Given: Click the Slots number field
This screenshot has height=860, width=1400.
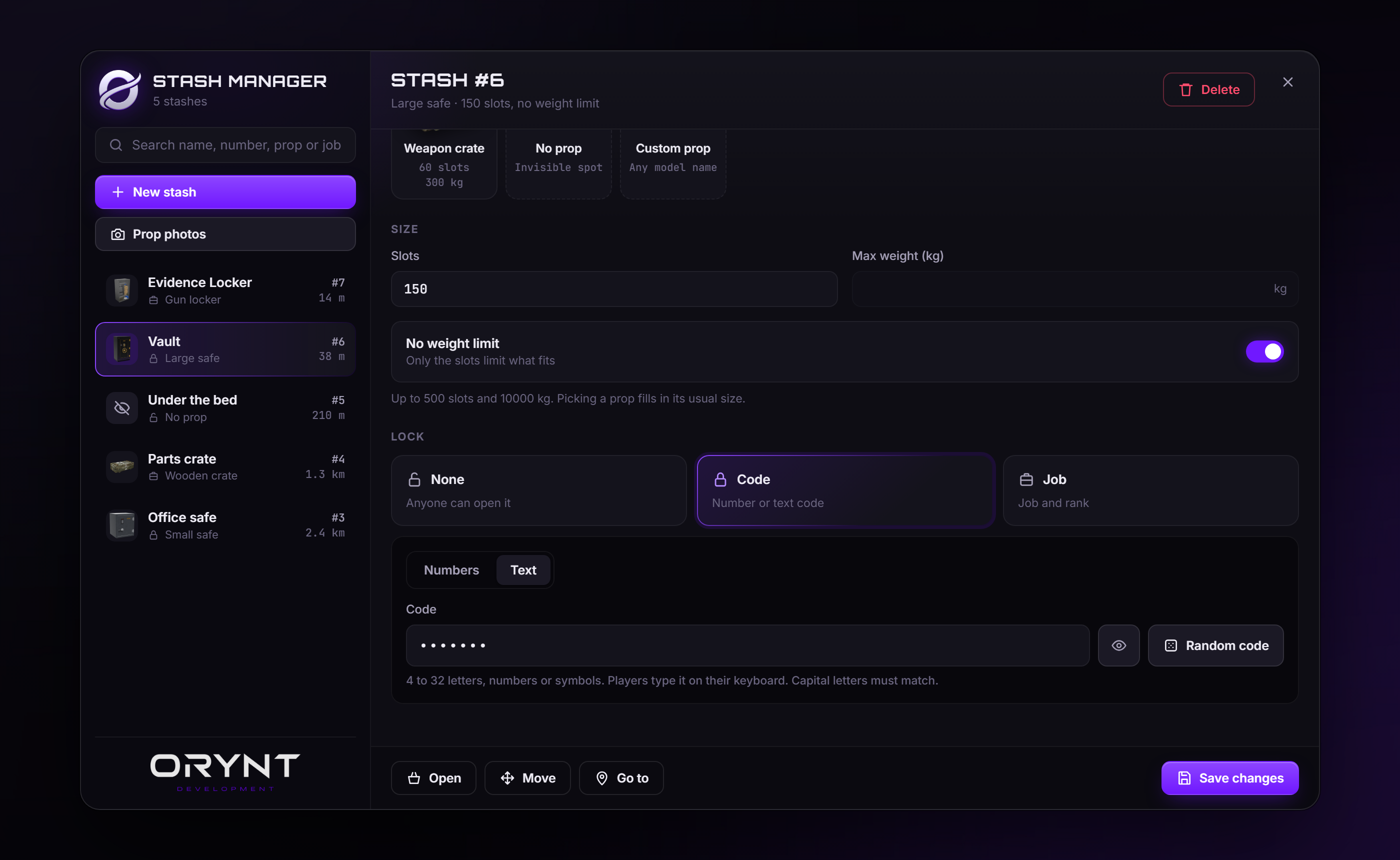Looking at the screenshot, I should coord(614,289).
